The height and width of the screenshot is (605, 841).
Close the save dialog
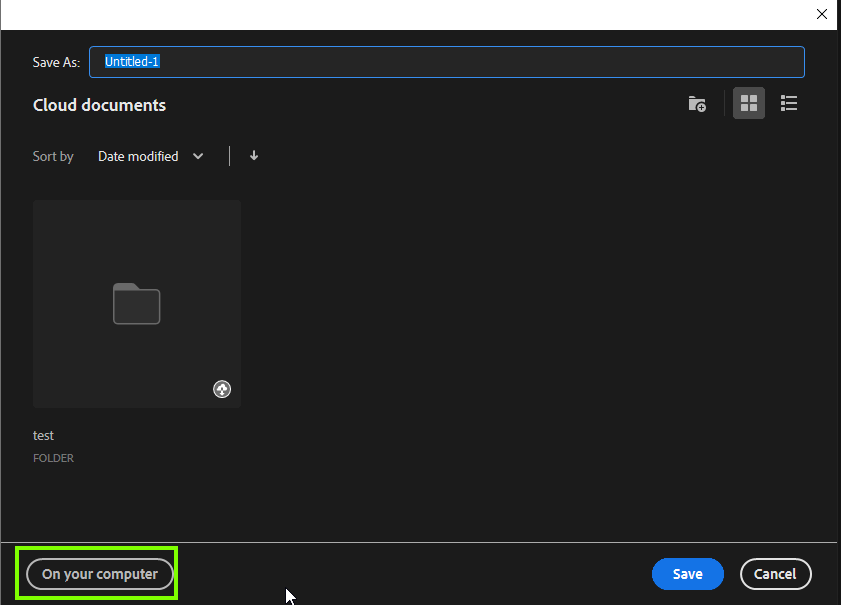pos(822,14)
